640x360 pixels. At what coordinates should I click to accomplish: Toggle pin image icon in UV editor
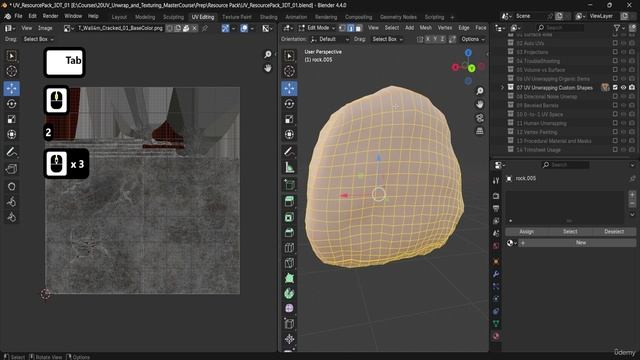point(205,28)
